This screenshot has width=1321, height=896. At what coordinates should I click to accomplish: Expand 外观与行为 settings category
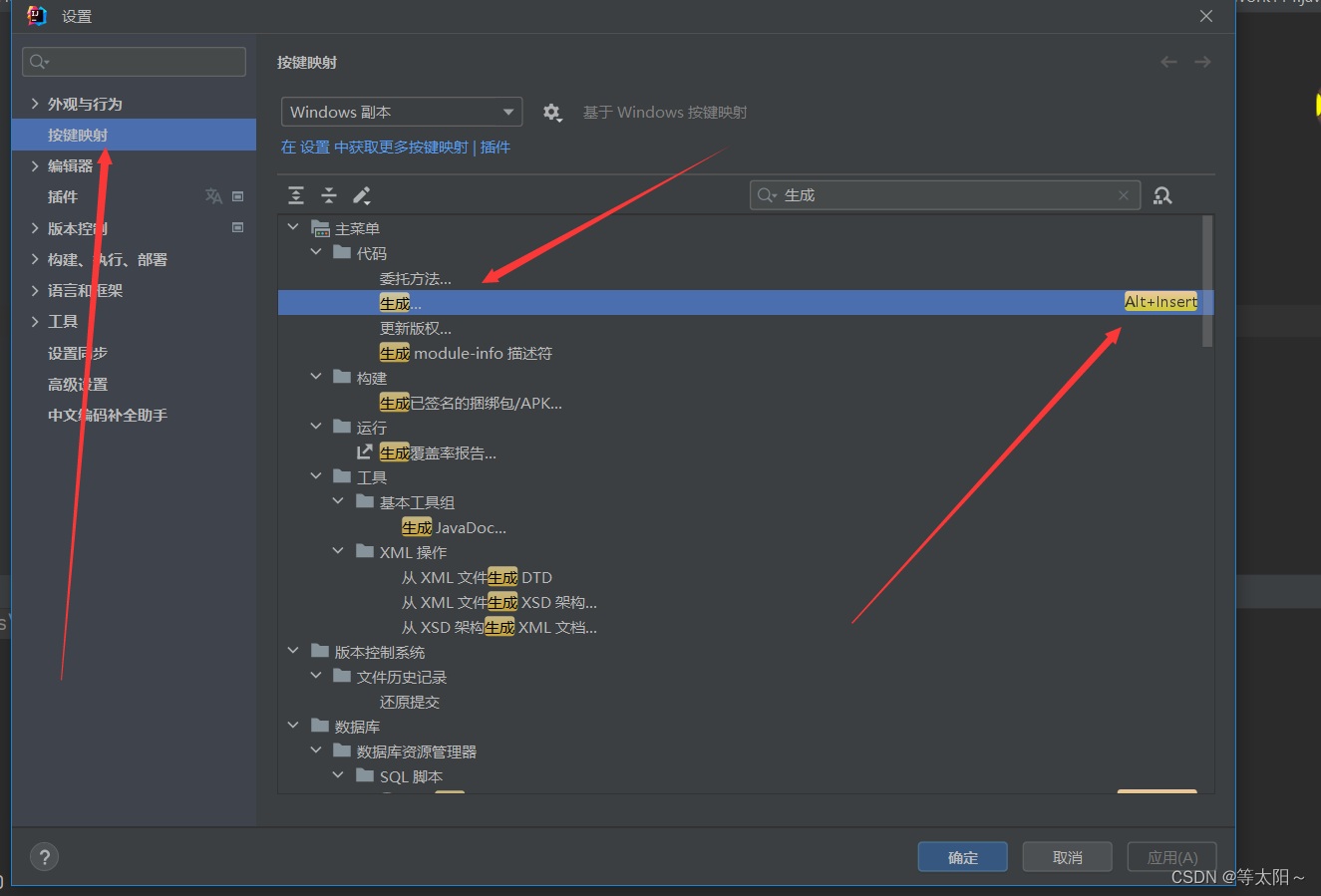tap(35, 104)
